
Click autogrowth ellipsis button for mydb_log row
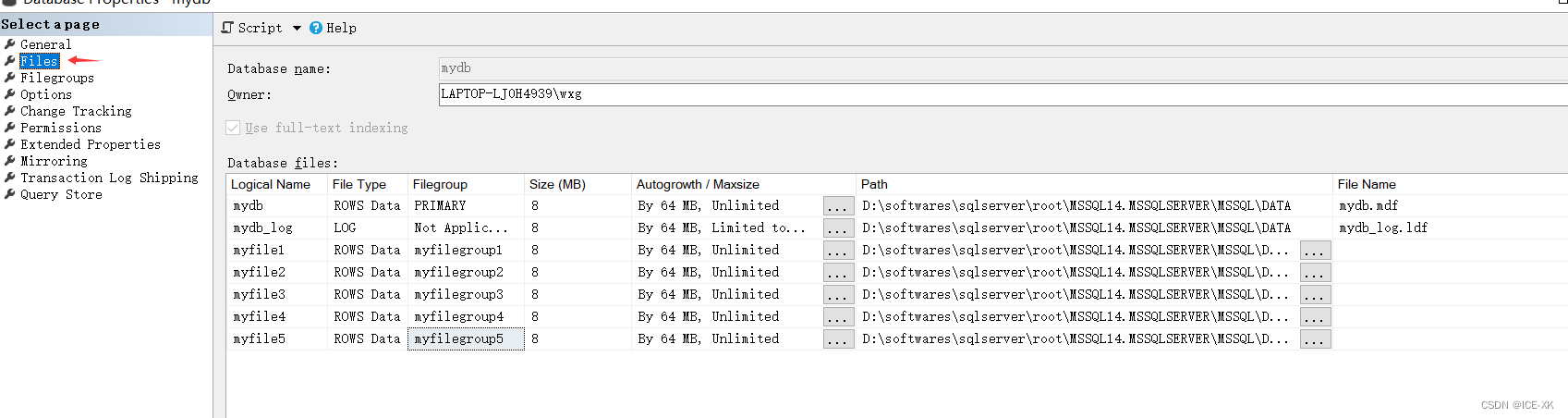[838, 228]
